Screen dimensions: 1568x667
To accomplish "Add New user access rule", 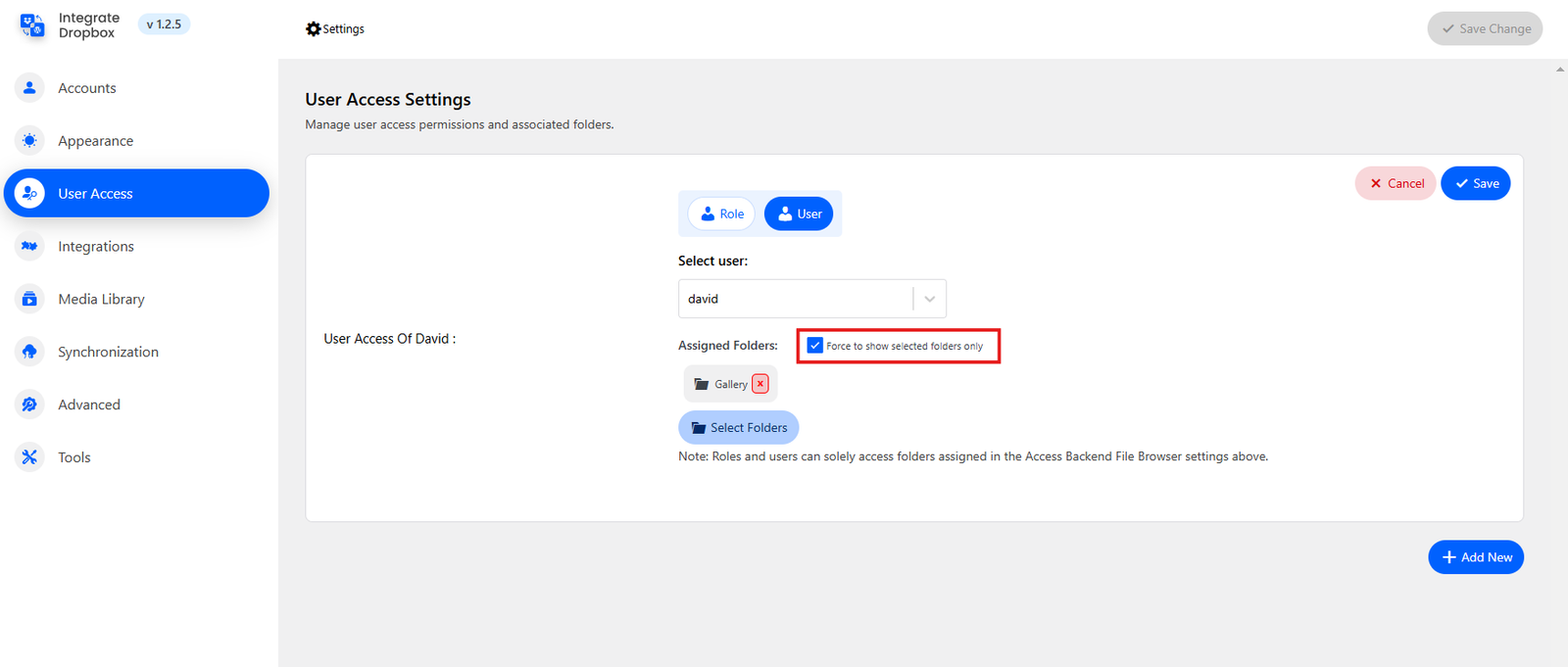I will [1476, 557].
